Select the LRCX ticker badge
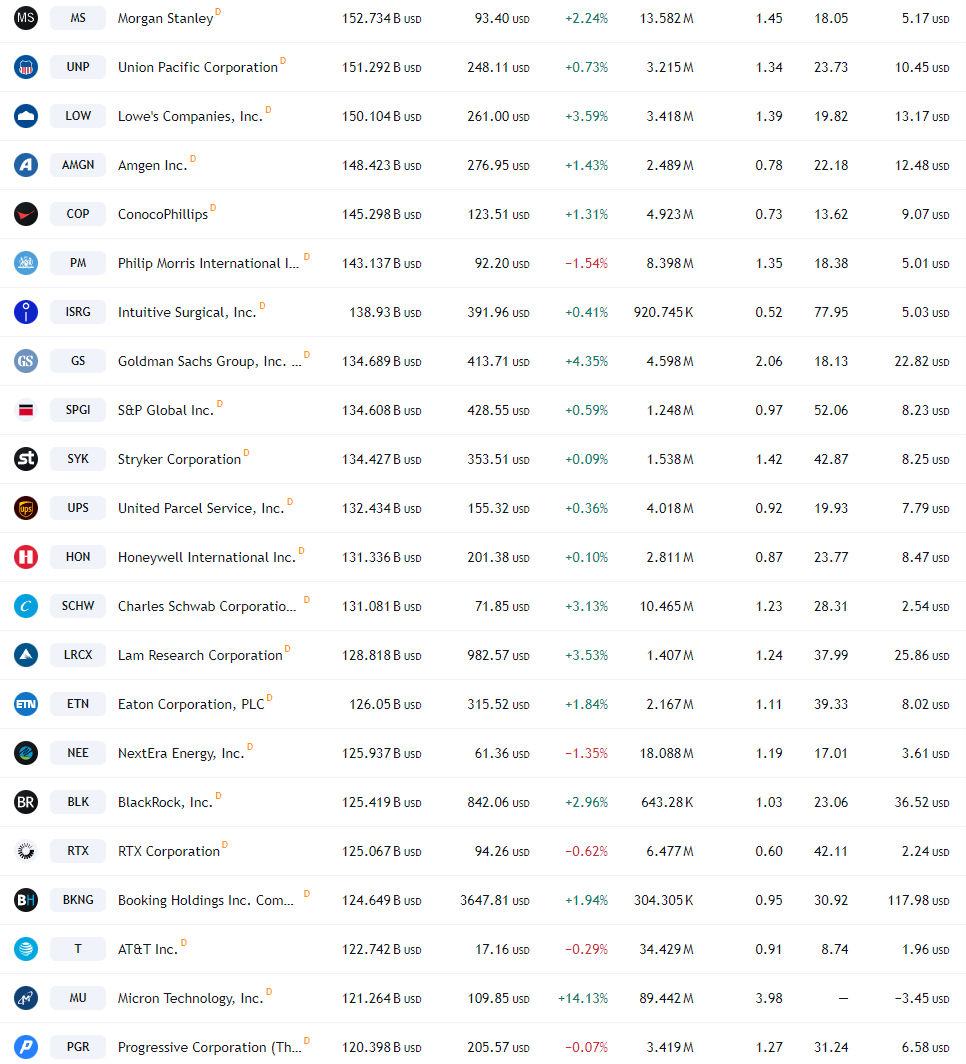Viewport: 966px width, 1064px height. pos(78,654)
